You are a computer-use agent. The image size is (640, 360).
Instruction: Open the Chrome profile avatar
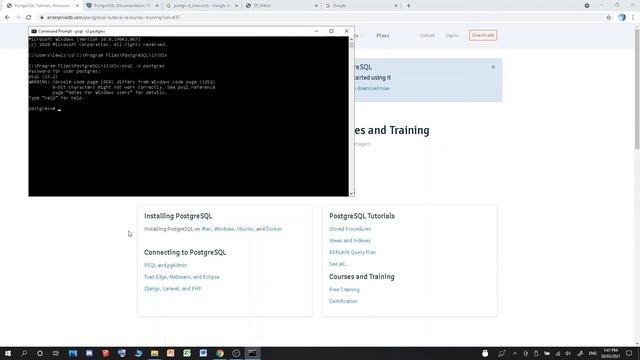click(622, 18)
